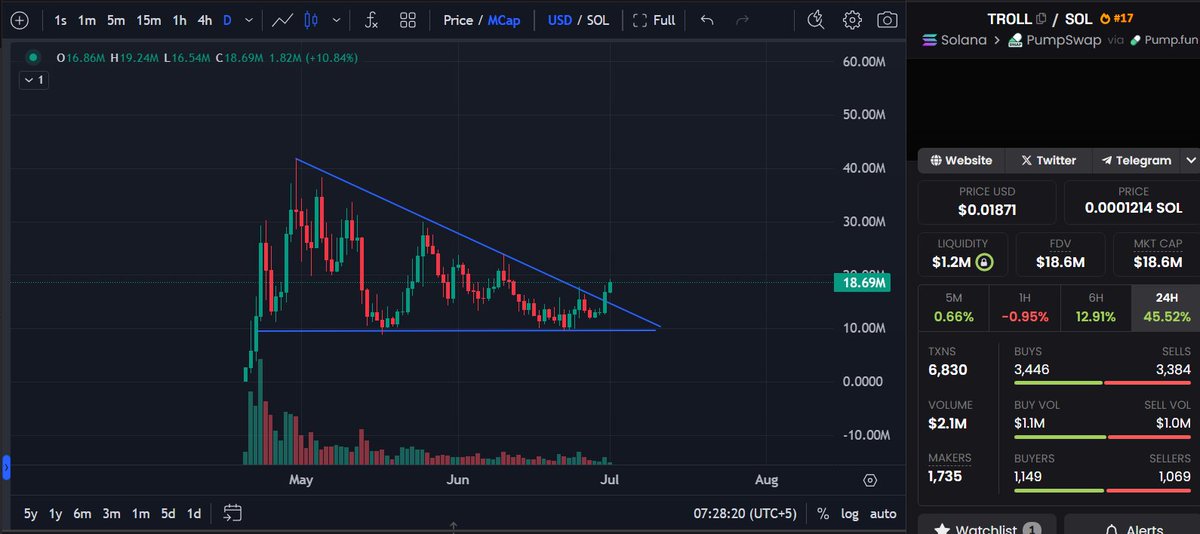The image size is (1200, 534).
Task: Select the 1s timeframe
Action: click(61, 19)
